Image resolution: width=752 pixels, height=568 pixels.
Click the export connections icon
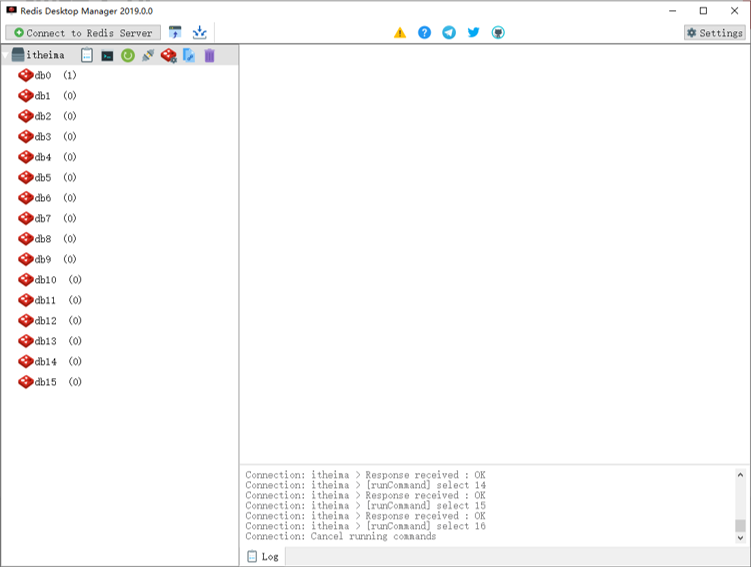pos(199,33)
